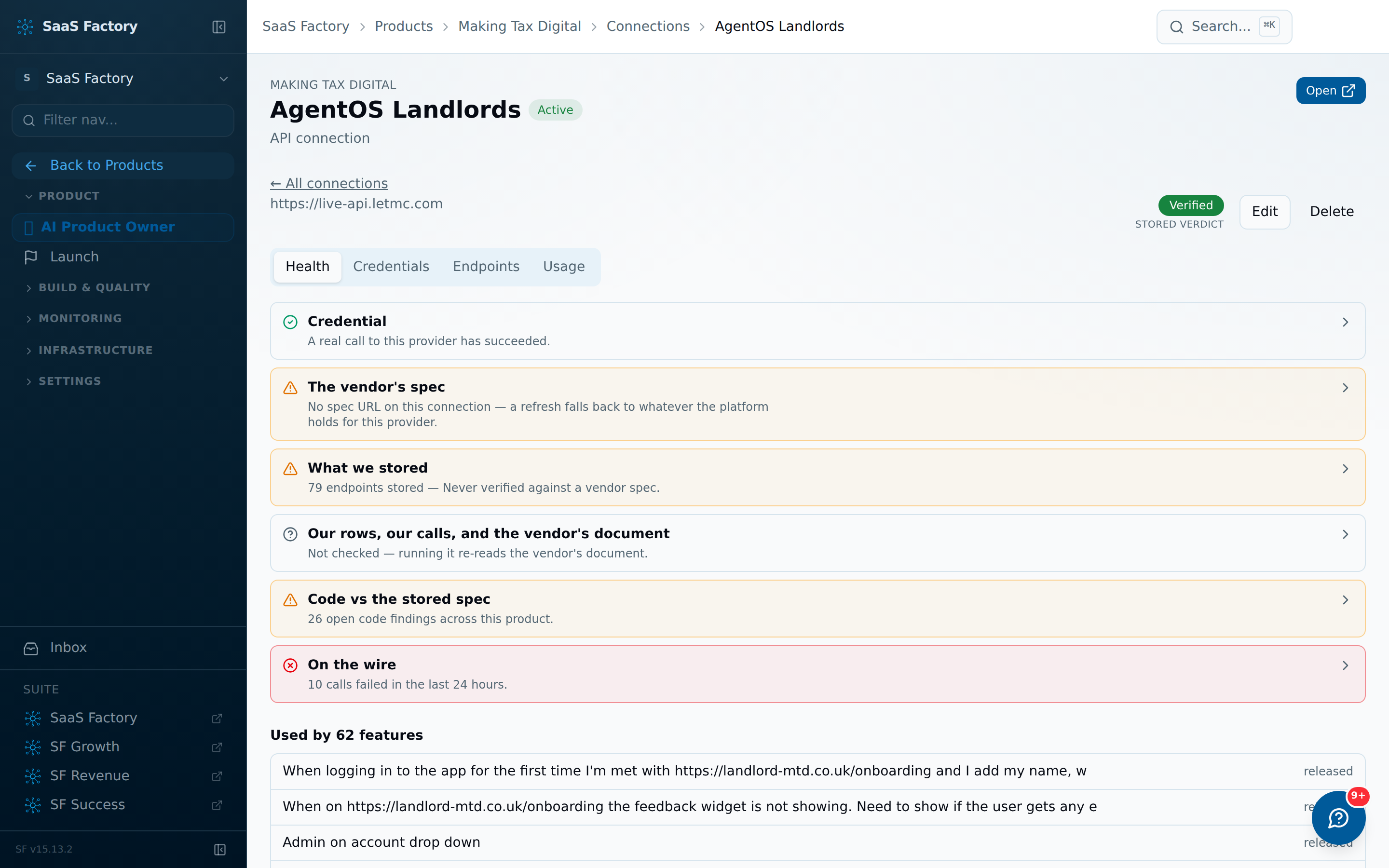Follow the All connections link

[x=329, y=183]
